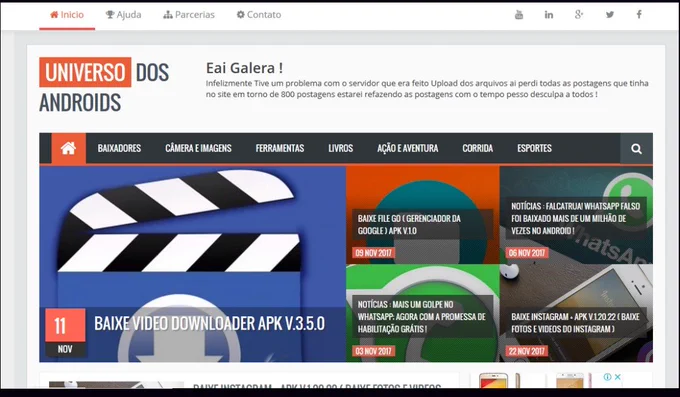Click the 06 Nov 2017 date tag

click(x=527, y=253)
